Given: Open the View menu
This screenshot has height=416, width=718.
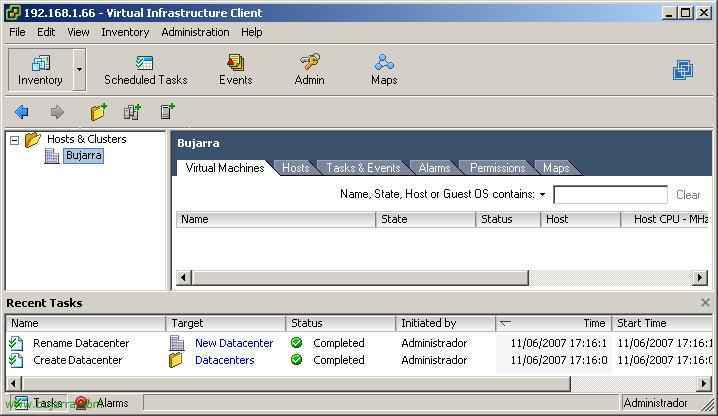Looking at the screenshot, I should coord(78,32).
